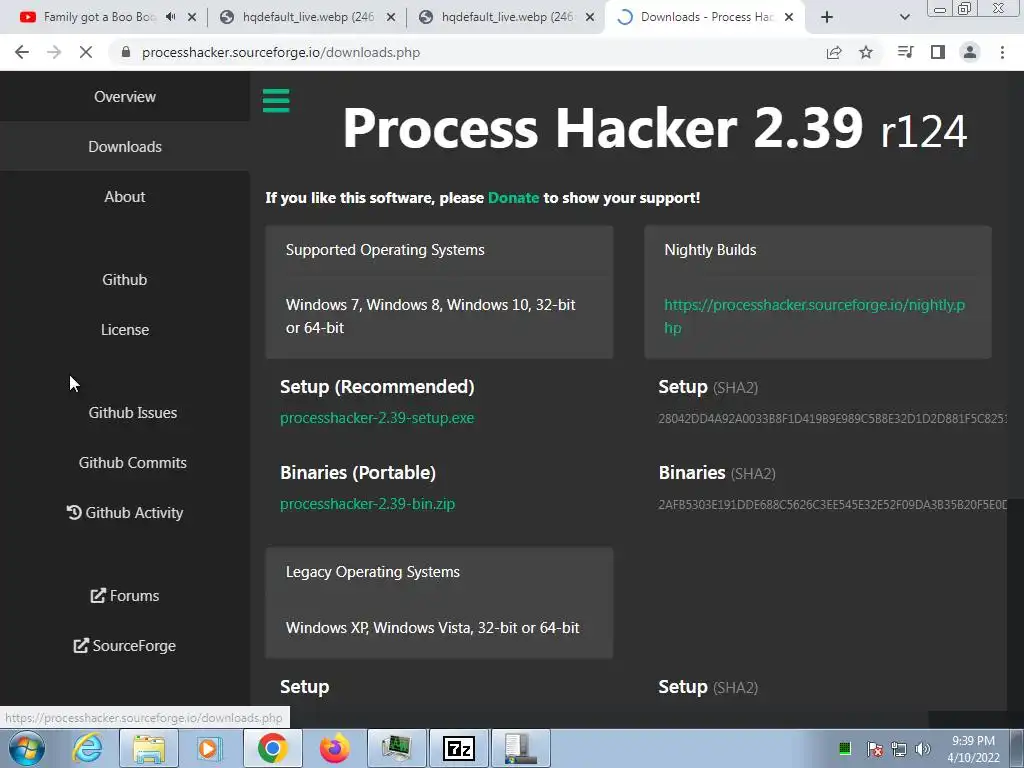The height and width of the screenshot is (768, 1024).
Task: Open the network tray icon
Action: (x=899, y=749)
